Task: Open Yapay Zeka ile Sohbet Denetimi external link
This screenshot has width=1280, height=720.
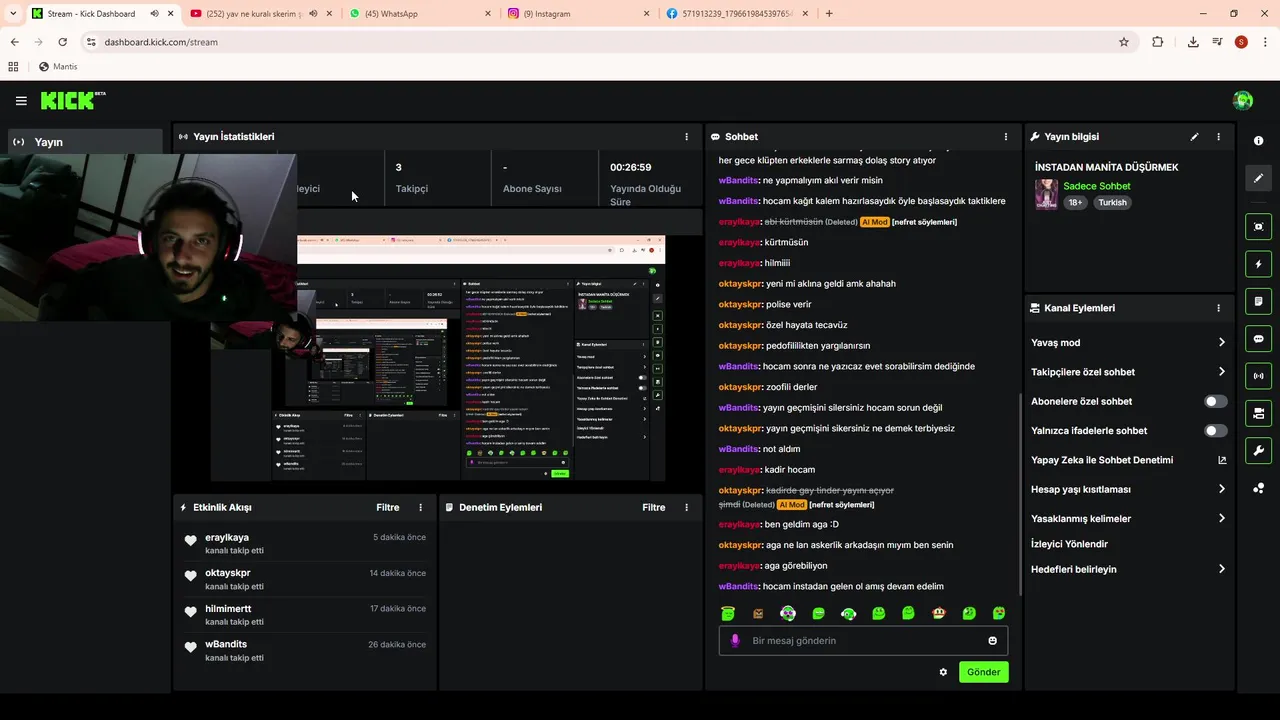Action: 1222,460
